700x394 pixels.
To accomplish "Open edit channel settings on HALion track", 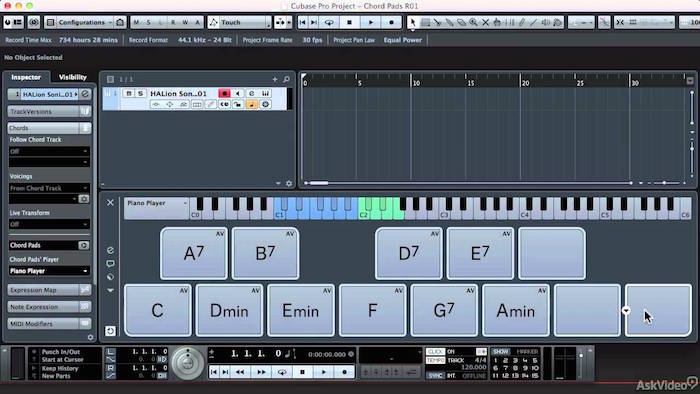I will pyautogui.click(x=251, y=93).
